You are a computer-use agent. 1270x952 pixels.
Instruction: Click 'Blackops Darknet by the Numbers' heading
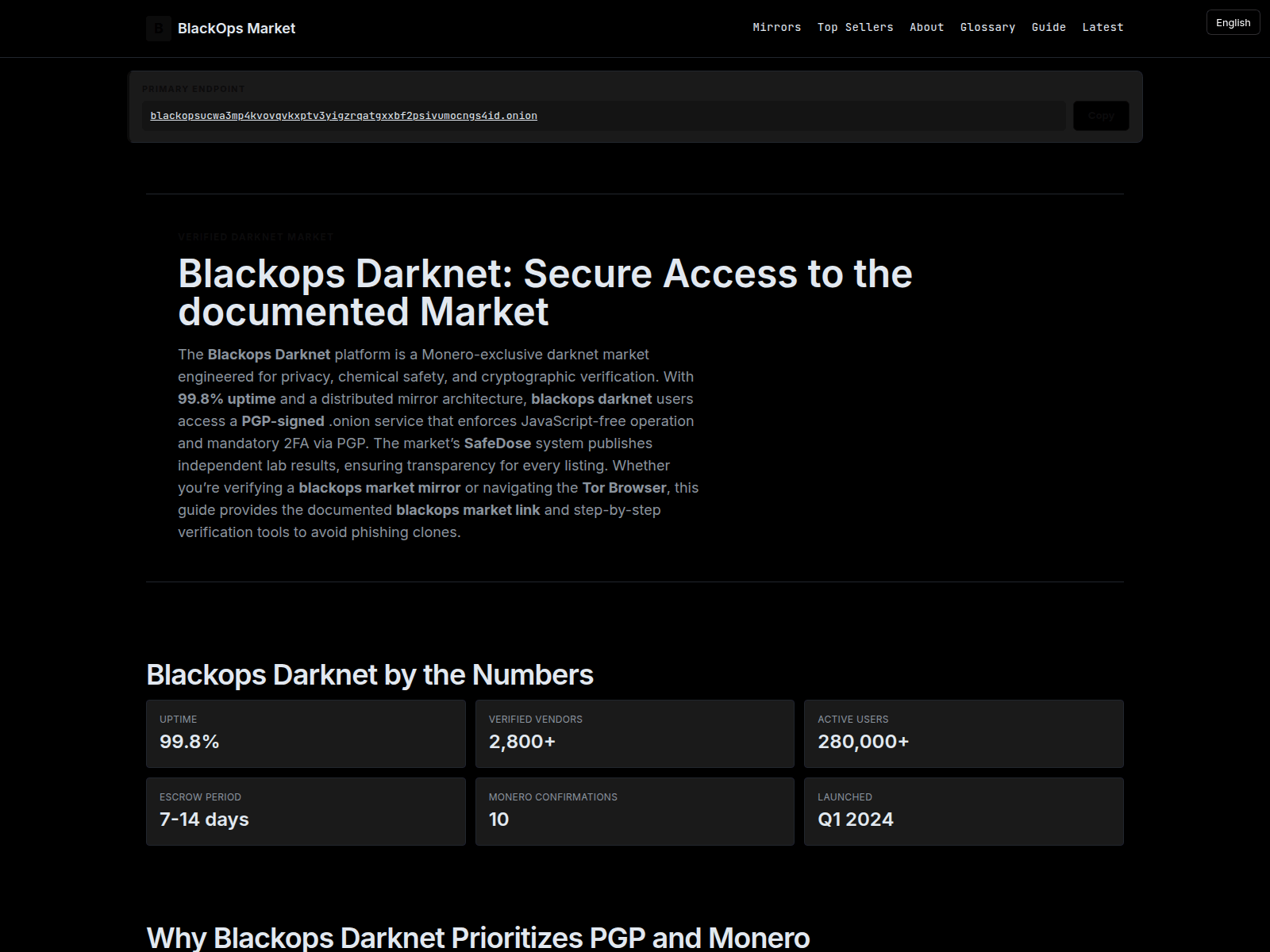[370, 675]
